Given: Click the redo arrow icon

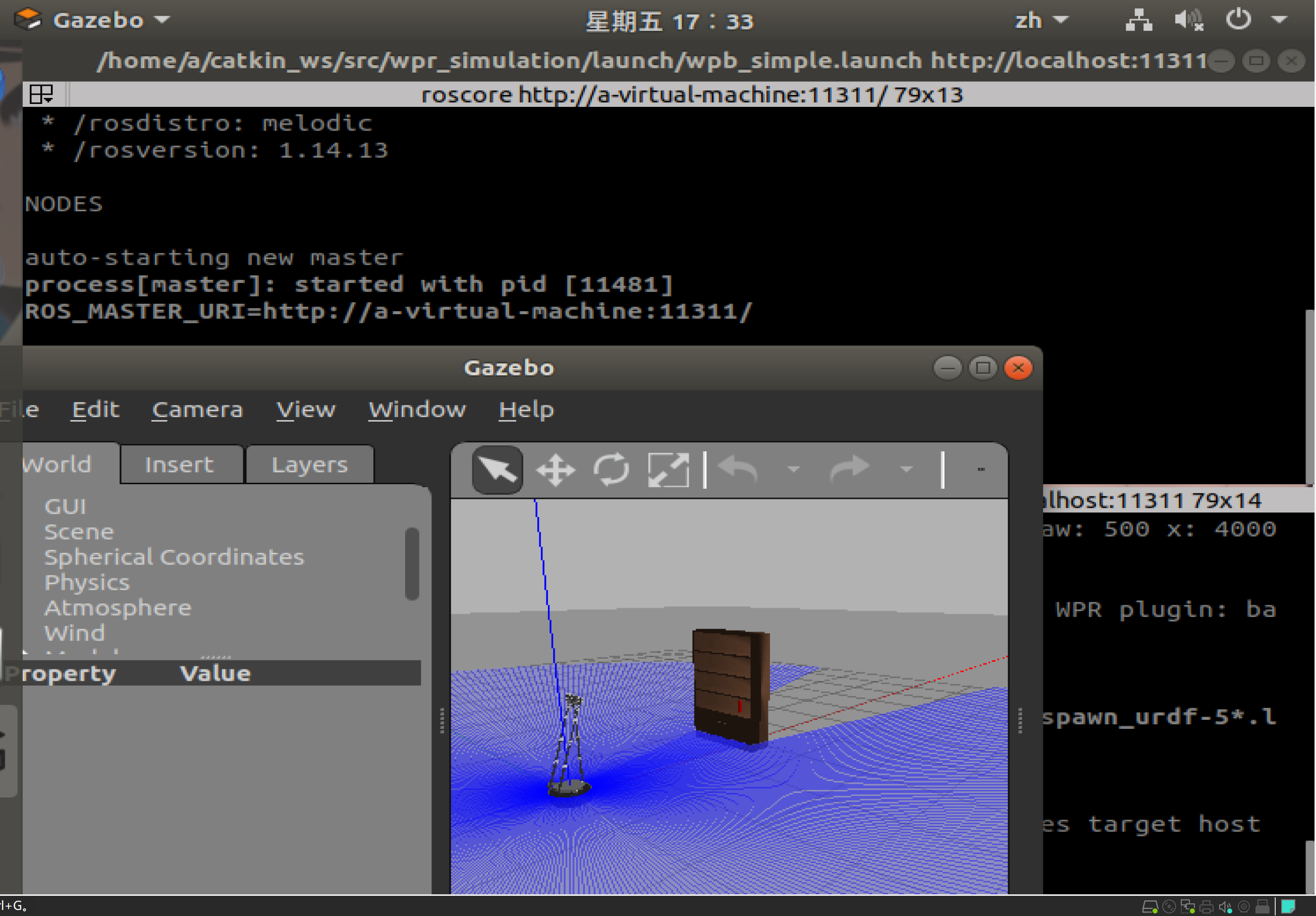Looking at the screenshot, I should pyautogui.click(x=849, y=469).
